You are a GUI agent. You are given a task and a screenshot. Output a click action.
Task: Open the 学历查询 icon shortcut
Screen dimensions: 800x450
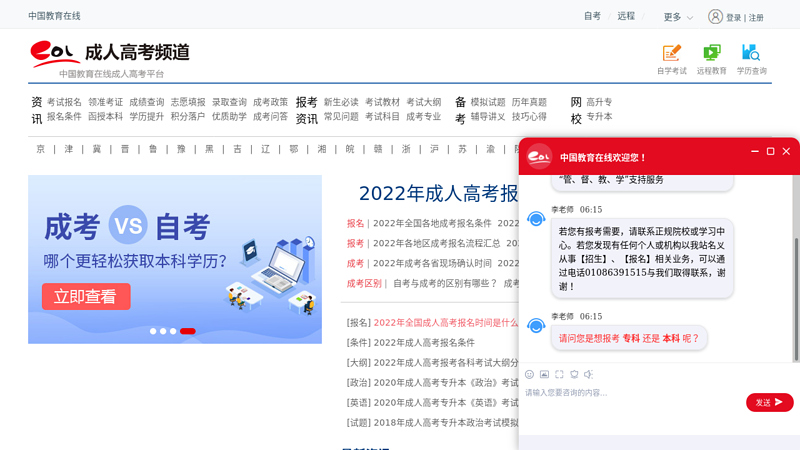752,60
